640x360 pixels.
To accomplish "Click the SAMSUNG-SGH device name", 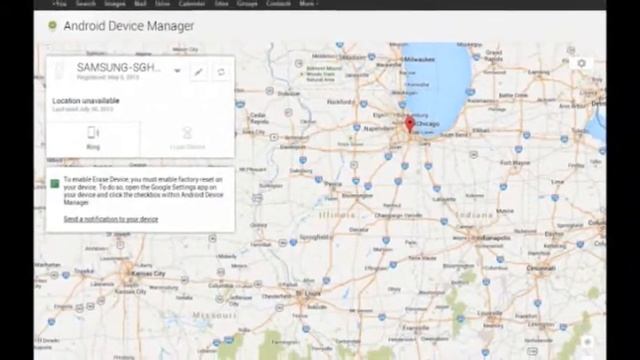I will tap(119, 67).
